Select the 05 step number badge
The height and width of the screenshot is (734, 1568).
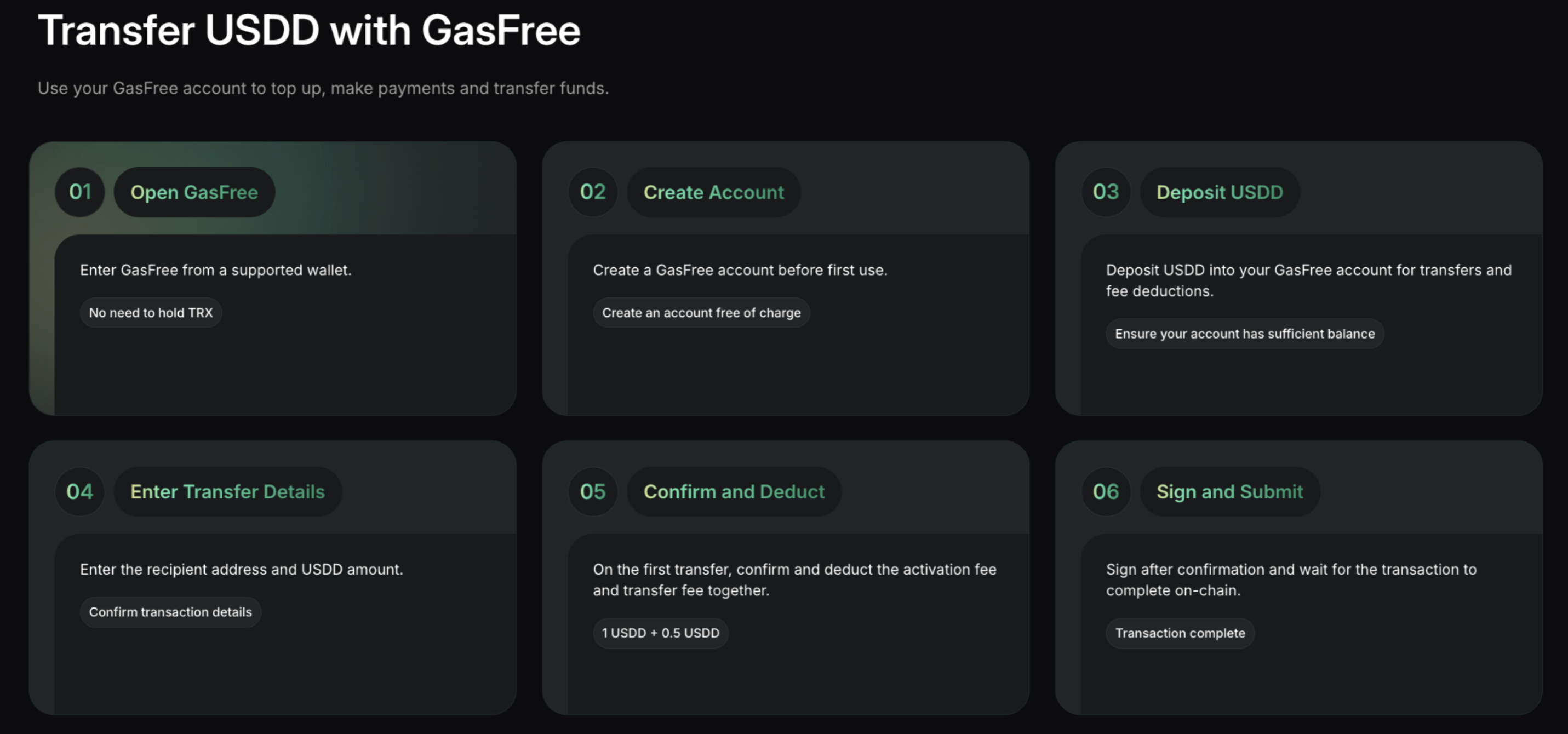593,492
